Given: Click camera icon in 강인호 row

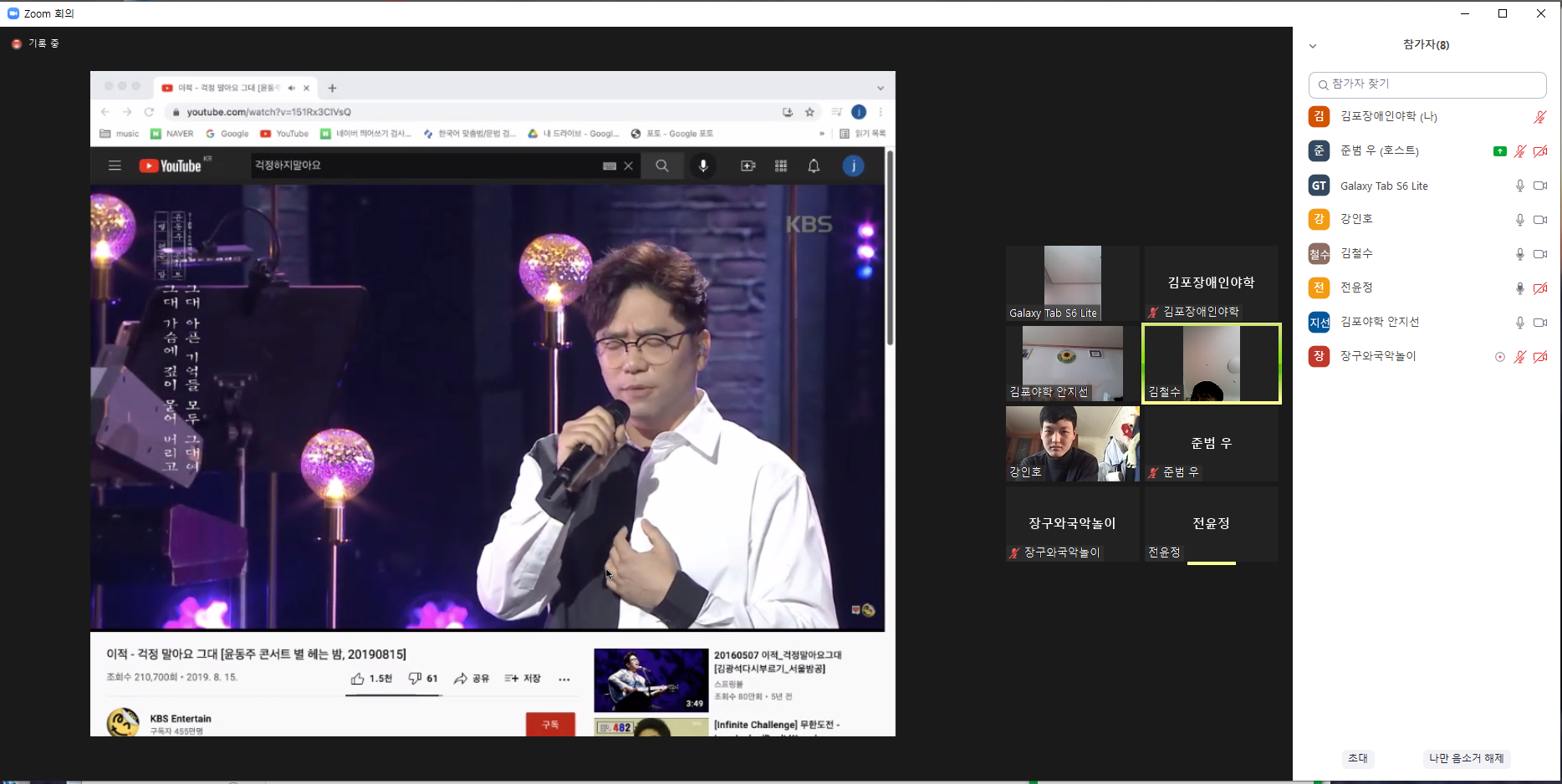Looking at the screenshot, I should point(1540,220).
